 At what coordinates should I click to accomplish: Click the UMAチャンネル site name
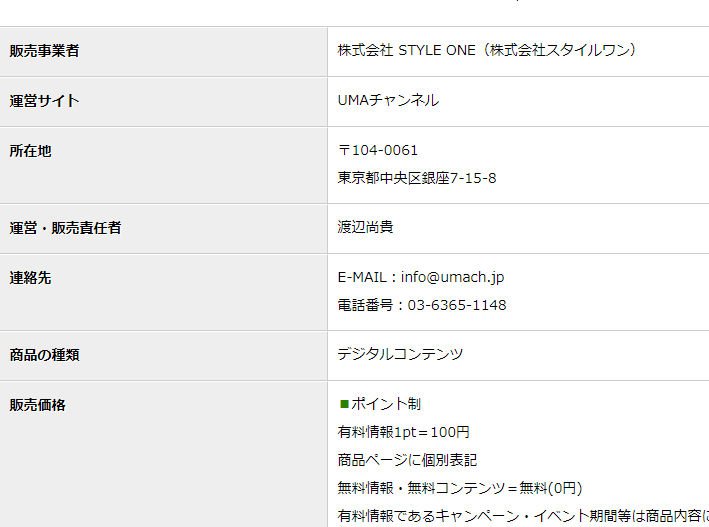[x=388, y=100]
